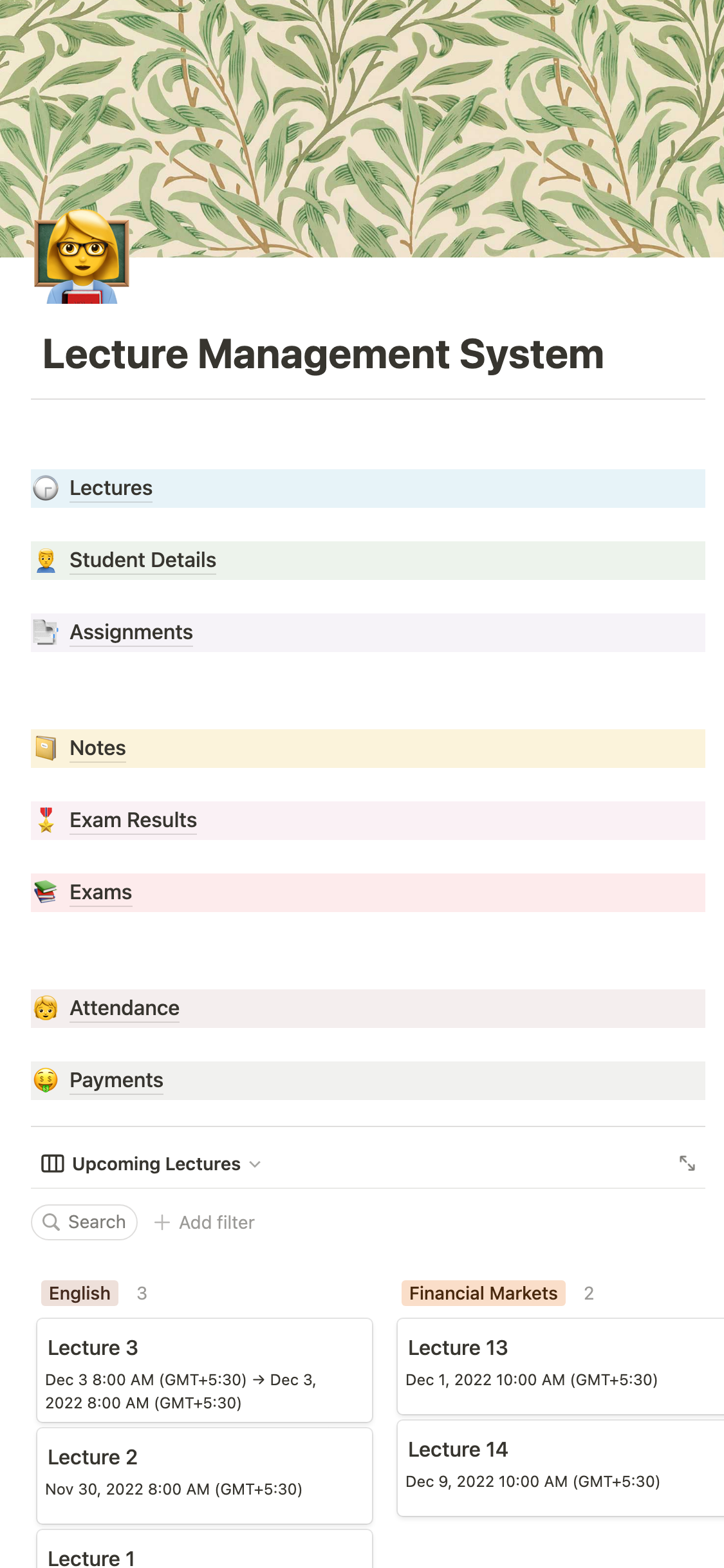This screenshot has width=724, height=1568.
Task: Click the books icon beside Exams
Action: coord(46,893)
